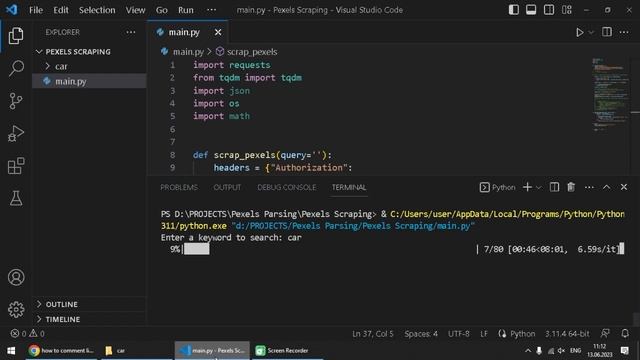The height and width of the screenshot is (360, 640).
Task: Open errors and warnings status item
Action: pos(27,334)
